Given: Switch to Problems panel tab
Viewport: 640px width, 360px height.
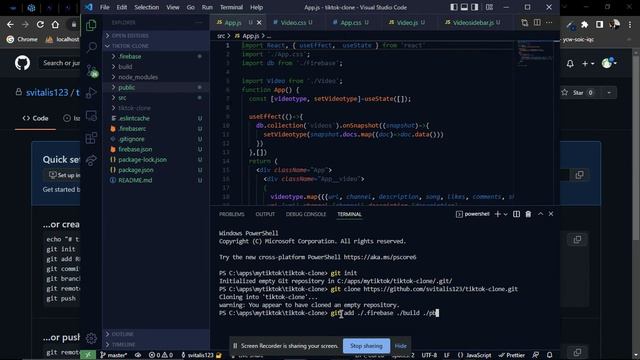Looking at the screenshot, I should (231, 214).
